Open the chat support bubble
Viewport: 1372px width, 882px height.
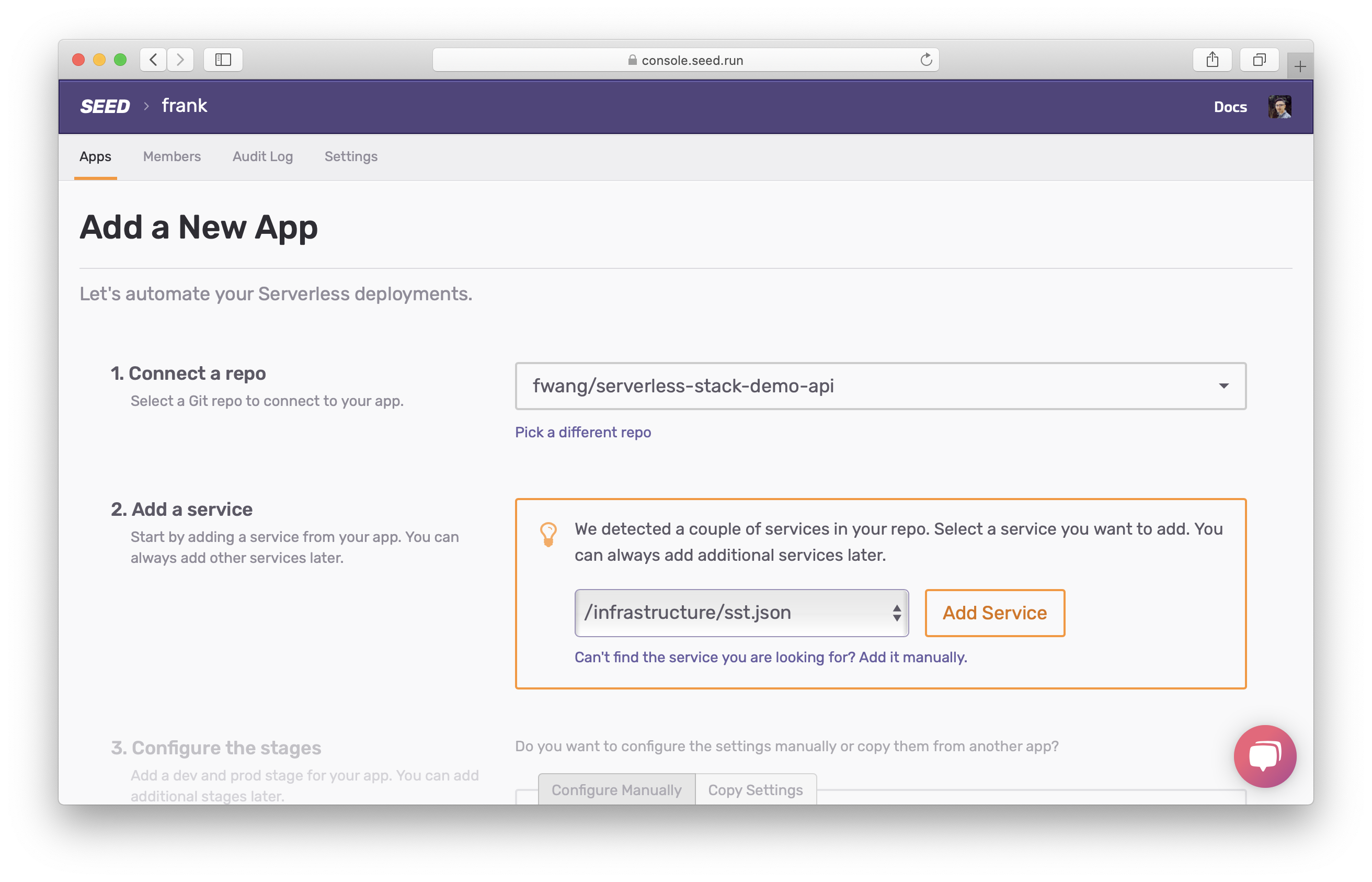tap(1264, 756)
